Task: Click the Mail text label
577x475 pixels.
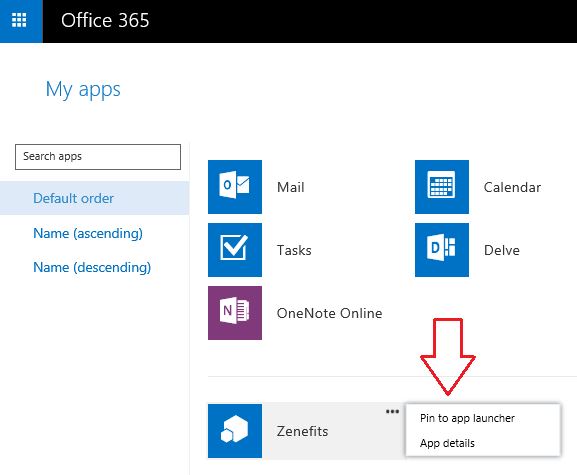Action: click(291, 187)
